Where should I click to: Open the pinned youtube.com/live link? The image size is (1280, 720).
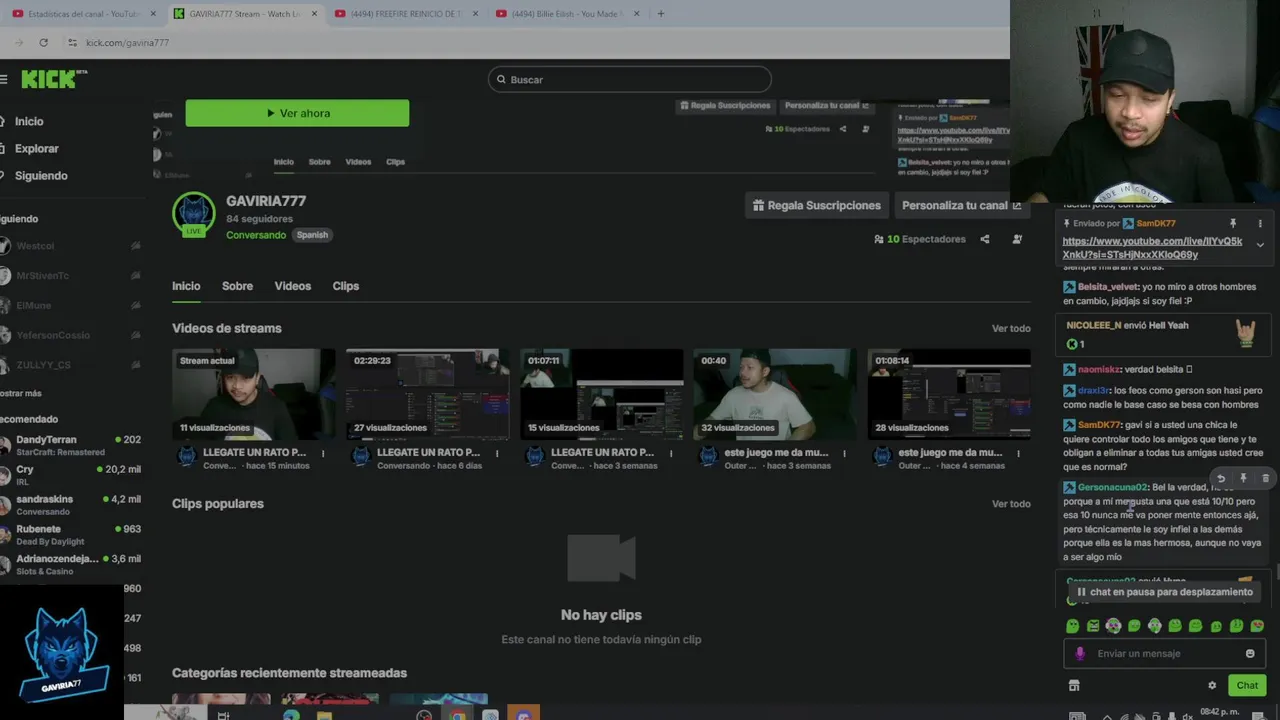click(1152, 248)
